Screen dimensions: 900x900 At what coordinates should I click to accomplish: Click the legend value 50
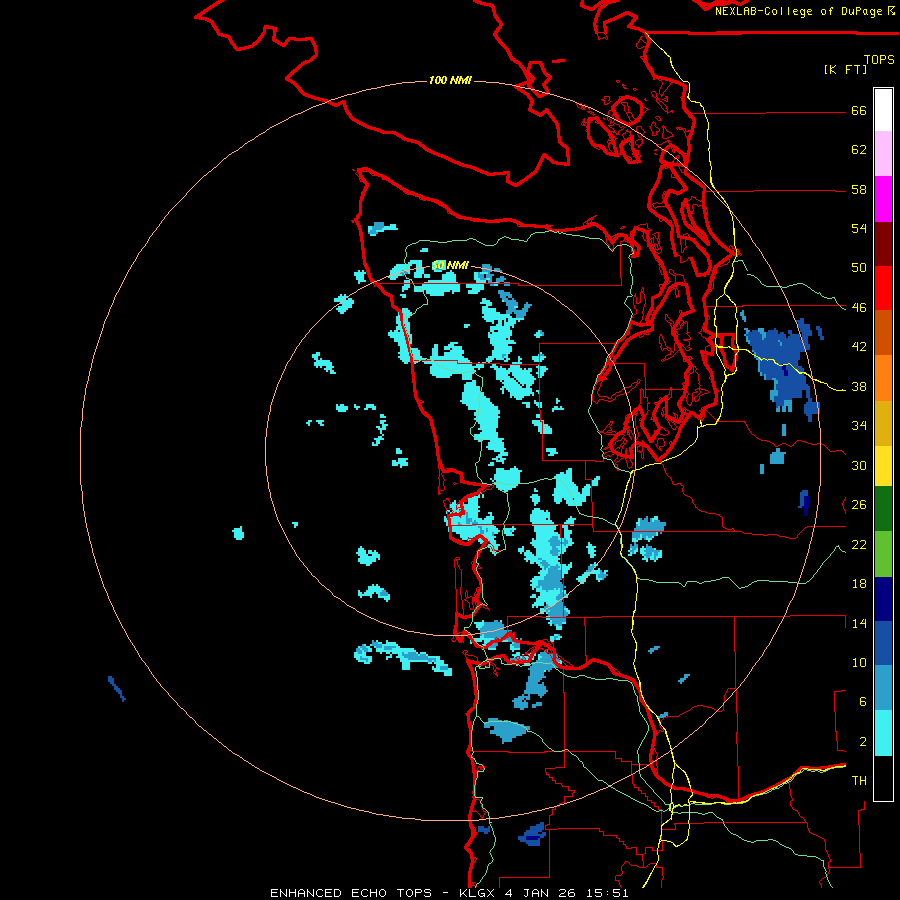[859, 268]
